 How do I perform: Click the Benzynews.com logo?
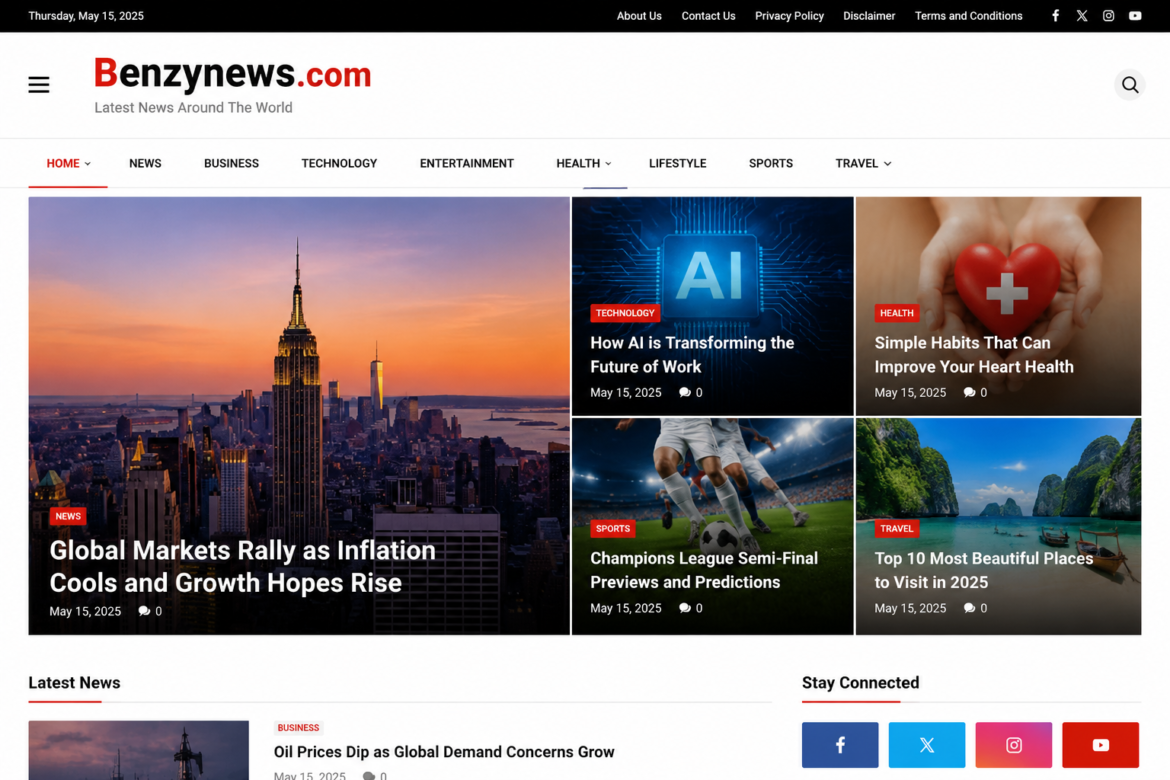coord(232,74)
